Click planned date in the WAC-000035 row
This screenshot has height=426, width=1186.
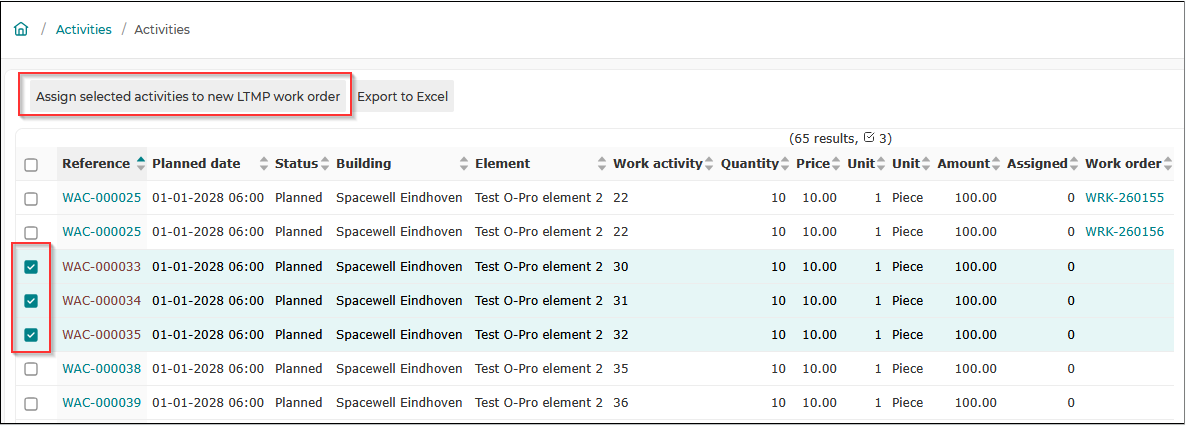pyautogui.click(x=208, y=334)
